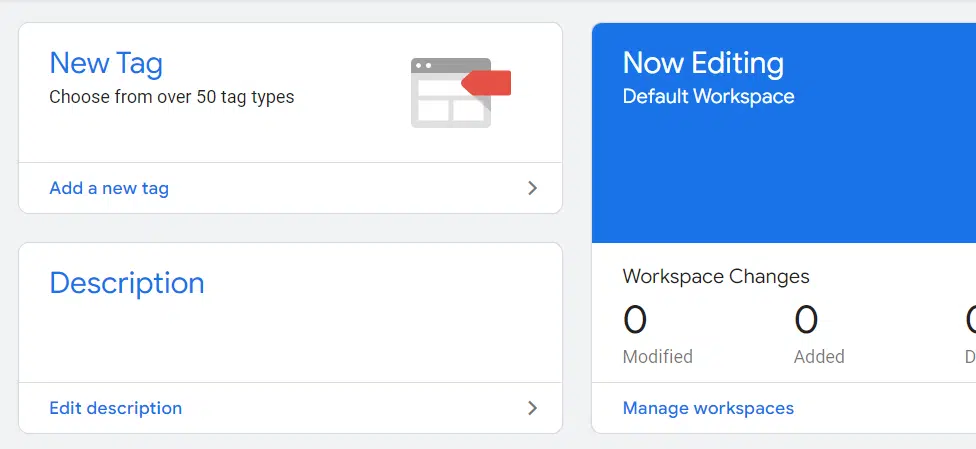Open the arrow beside Add a new tag
This screenshot has height=449, width=976.
[532, 188]
